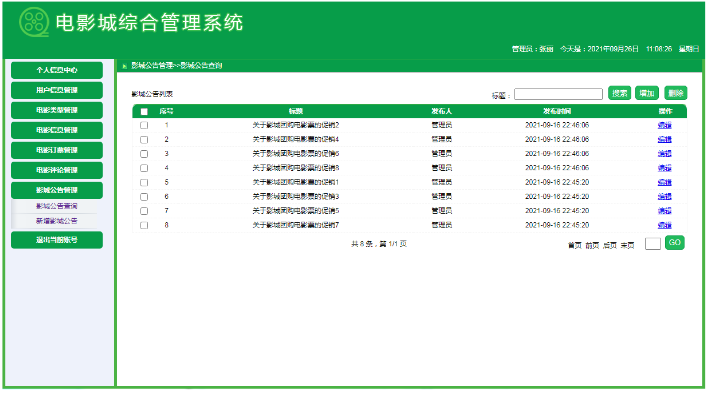Viewport: 711px width, 394px height.
Task: Click the 退出当前账号 logout button
Action: 57,240
